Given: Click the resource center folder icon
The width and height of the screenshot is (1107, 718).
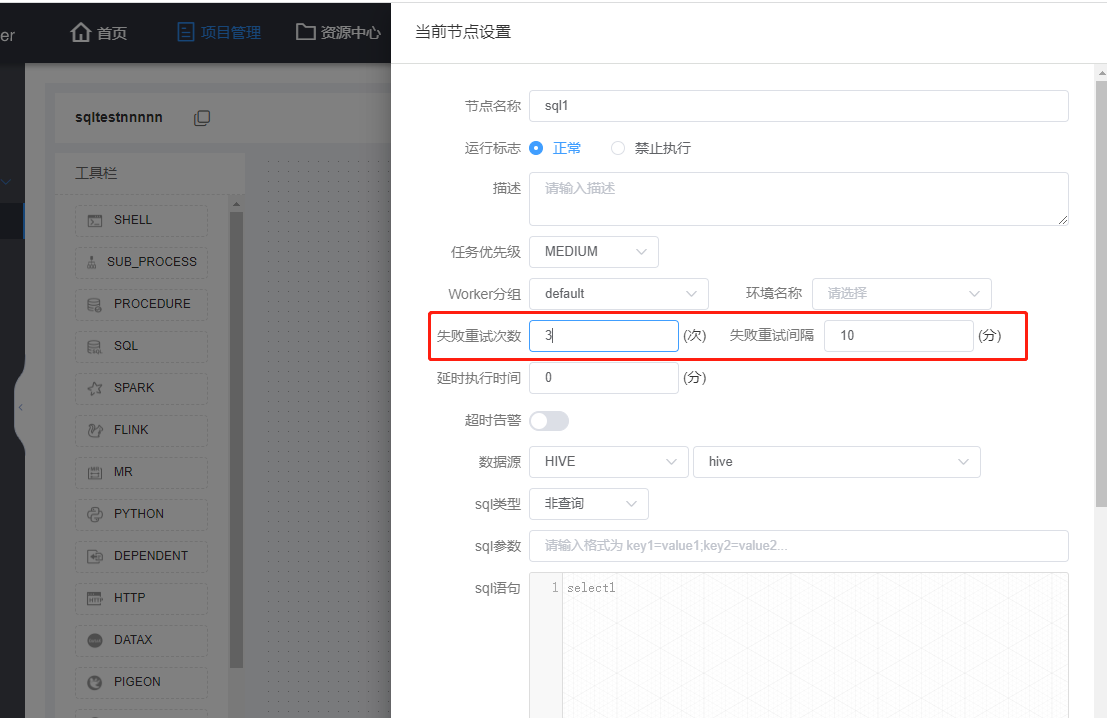Looking at the screenshot, I should click(306, 32).
